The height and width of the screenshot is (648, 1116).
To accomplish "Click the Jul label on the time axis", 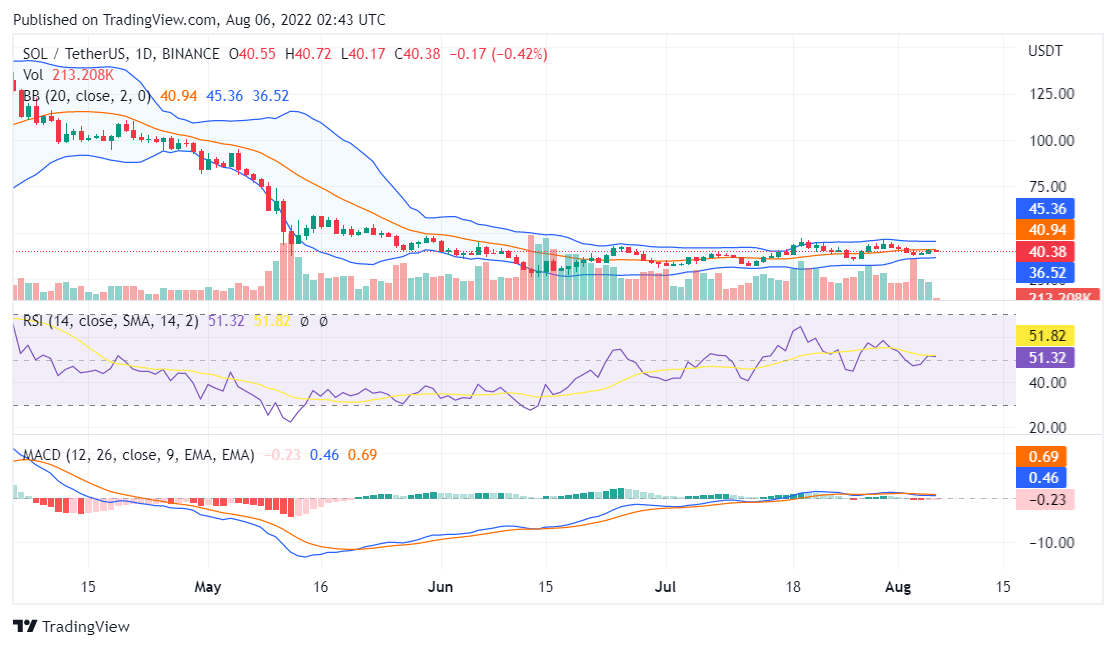I will point(664,586).
